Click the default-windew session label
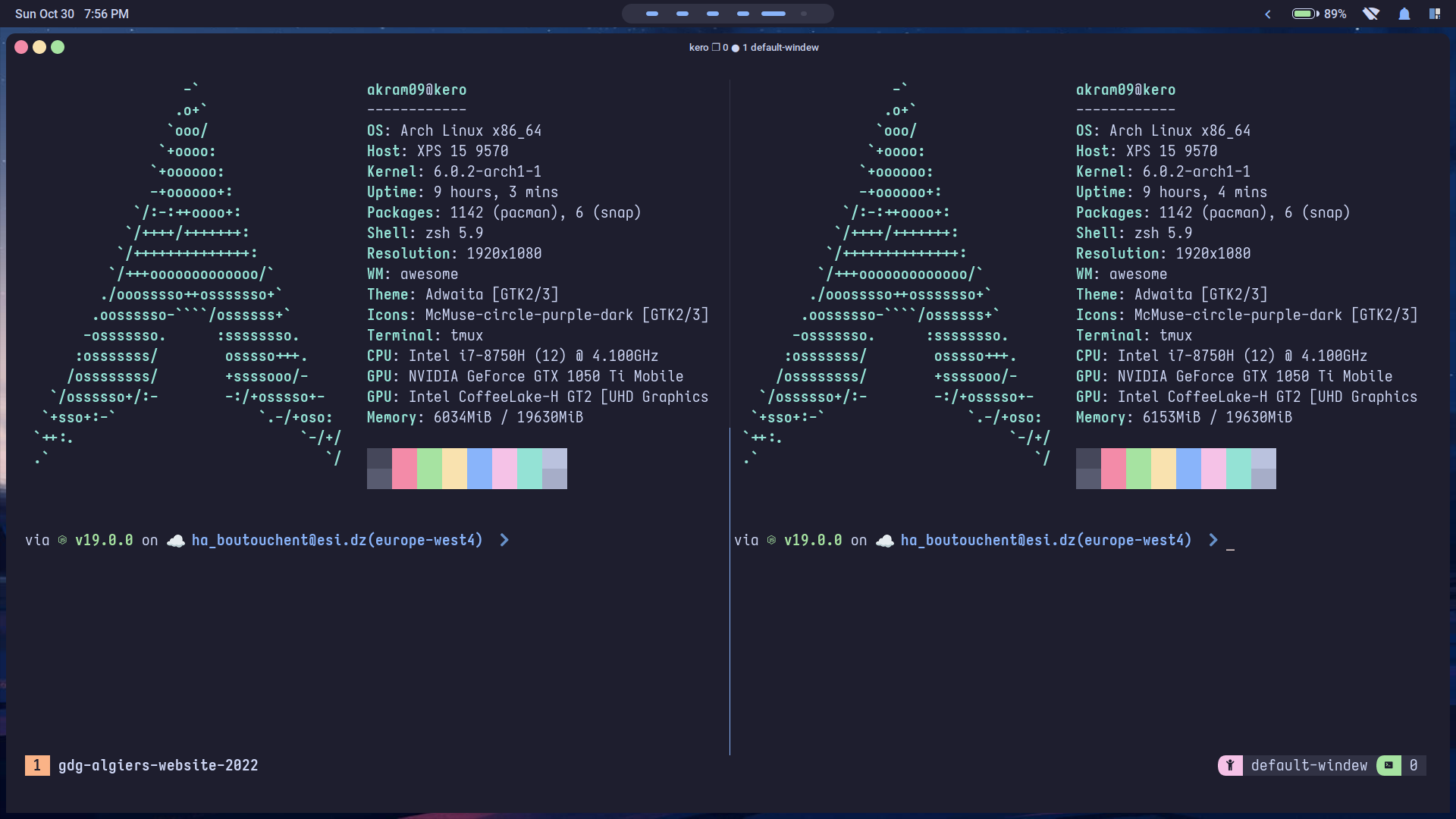Screen dimensions: 1456x819 pos(1309,765)
